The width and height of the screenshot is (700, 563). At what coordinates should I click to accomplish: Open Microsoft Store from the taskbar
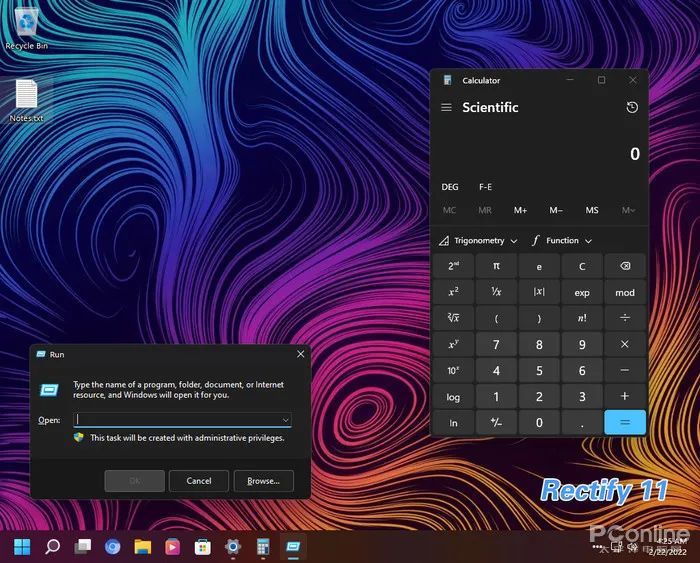pyautogui.click(x=202, y=546)
